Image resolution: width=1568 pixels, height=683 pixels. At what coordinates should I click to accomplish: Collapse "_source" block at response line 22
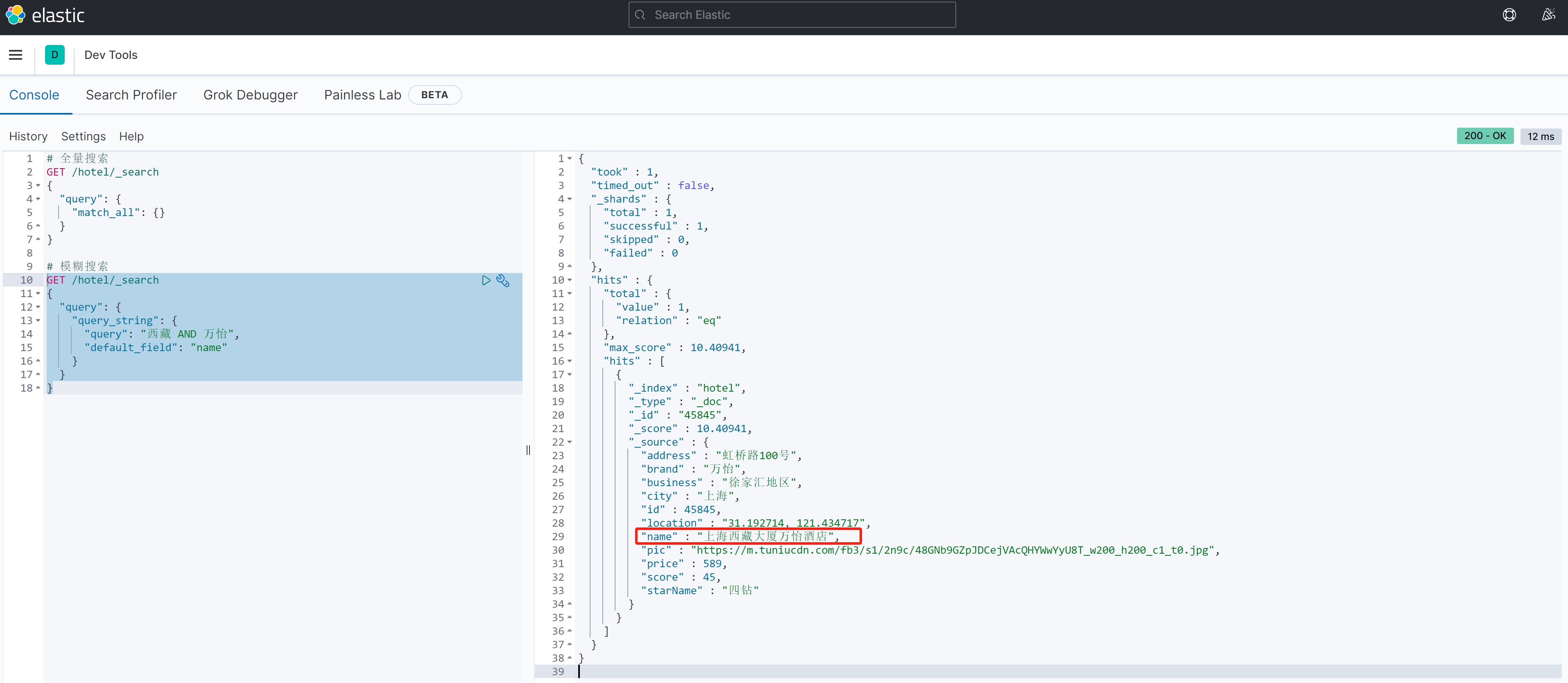(570, 442)
